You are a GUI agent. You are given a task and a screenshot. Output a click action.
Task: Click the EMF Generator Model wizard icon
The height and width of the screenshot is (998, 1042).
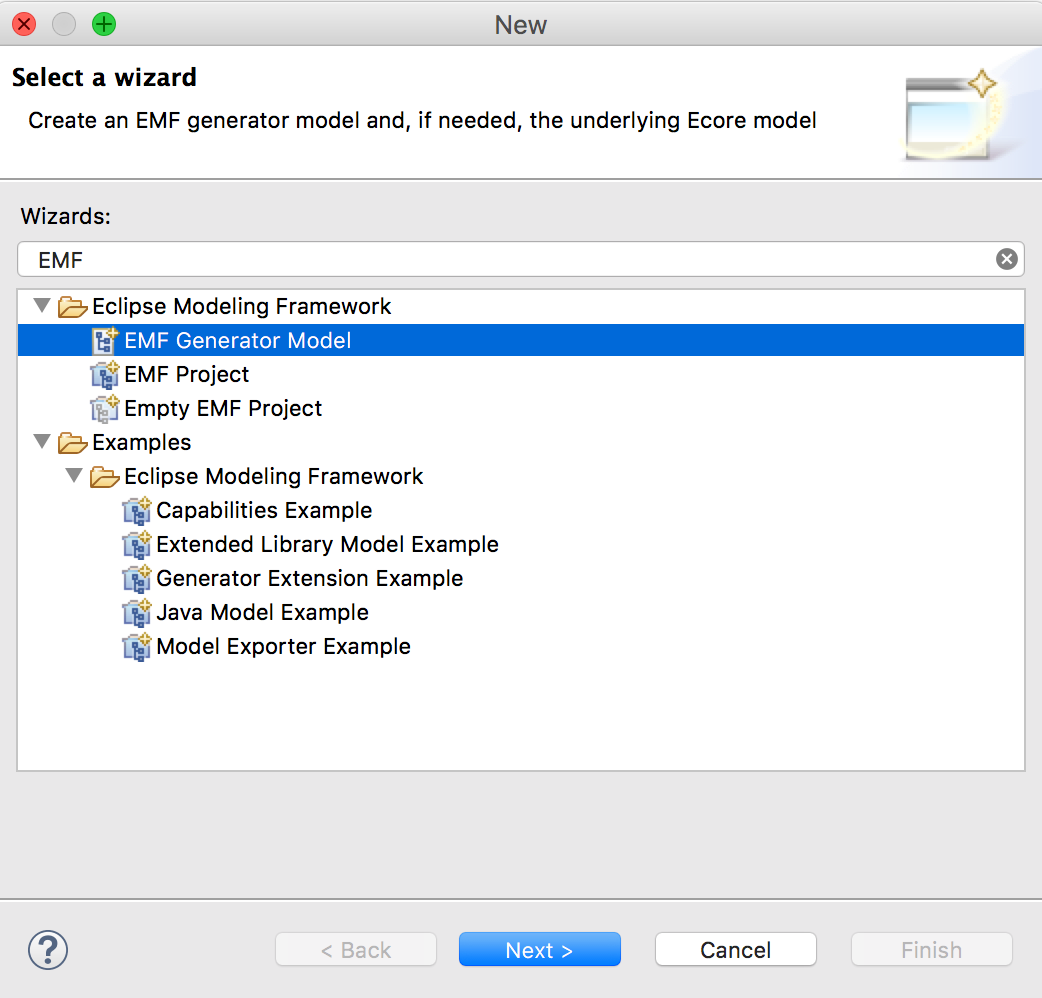pos(105,340)
